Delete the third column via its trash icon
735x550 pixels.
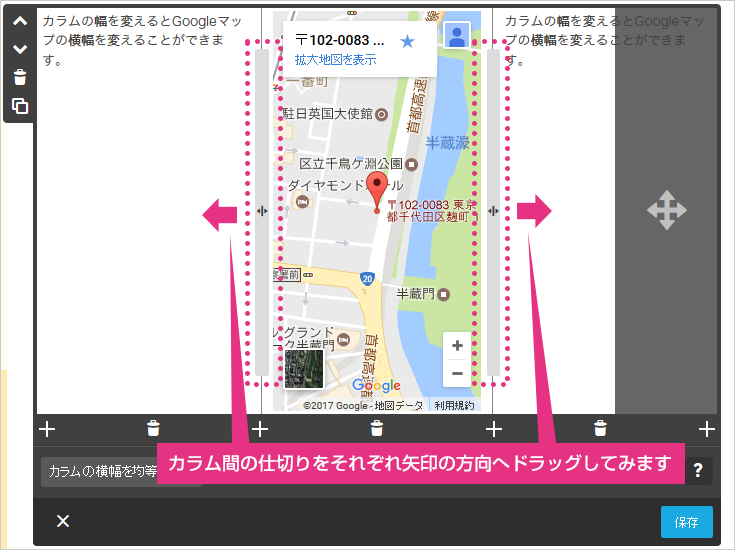point(600,428)
